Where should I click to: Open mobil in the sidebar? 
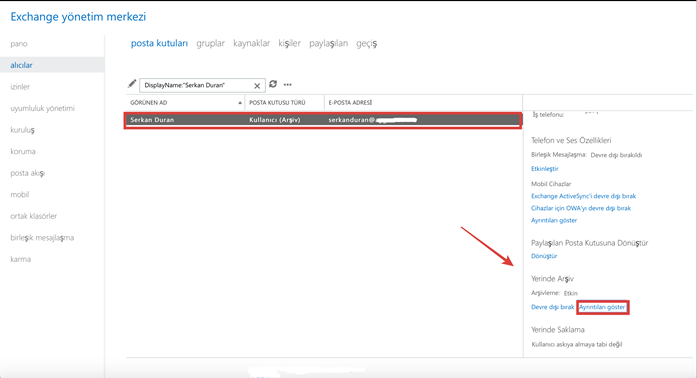pyautogui.click(x=20, y=194)
